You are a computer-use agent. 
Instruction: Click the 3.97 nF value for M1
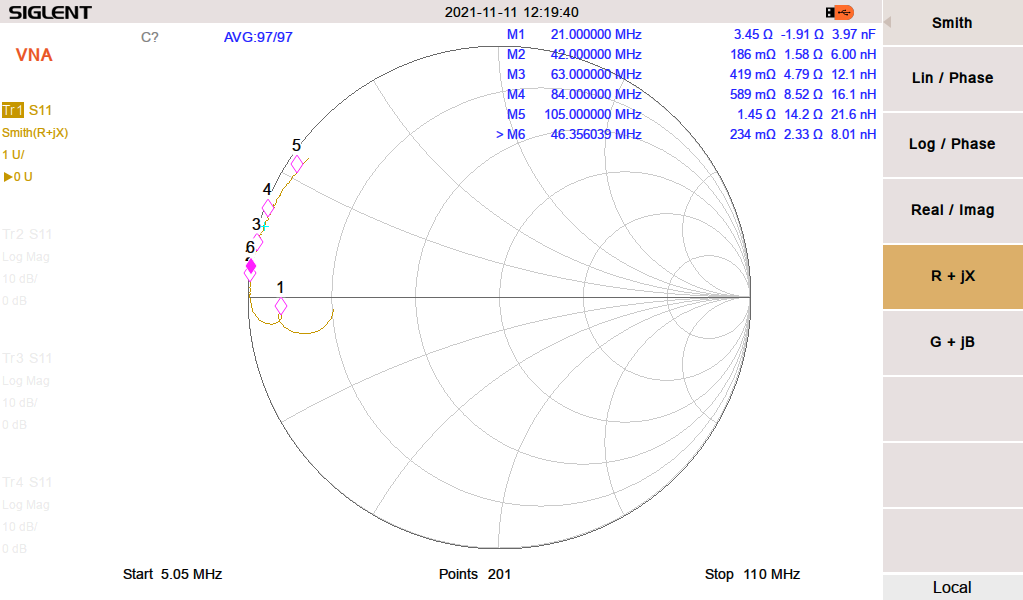pyautogui.click(x=853, y=35)
